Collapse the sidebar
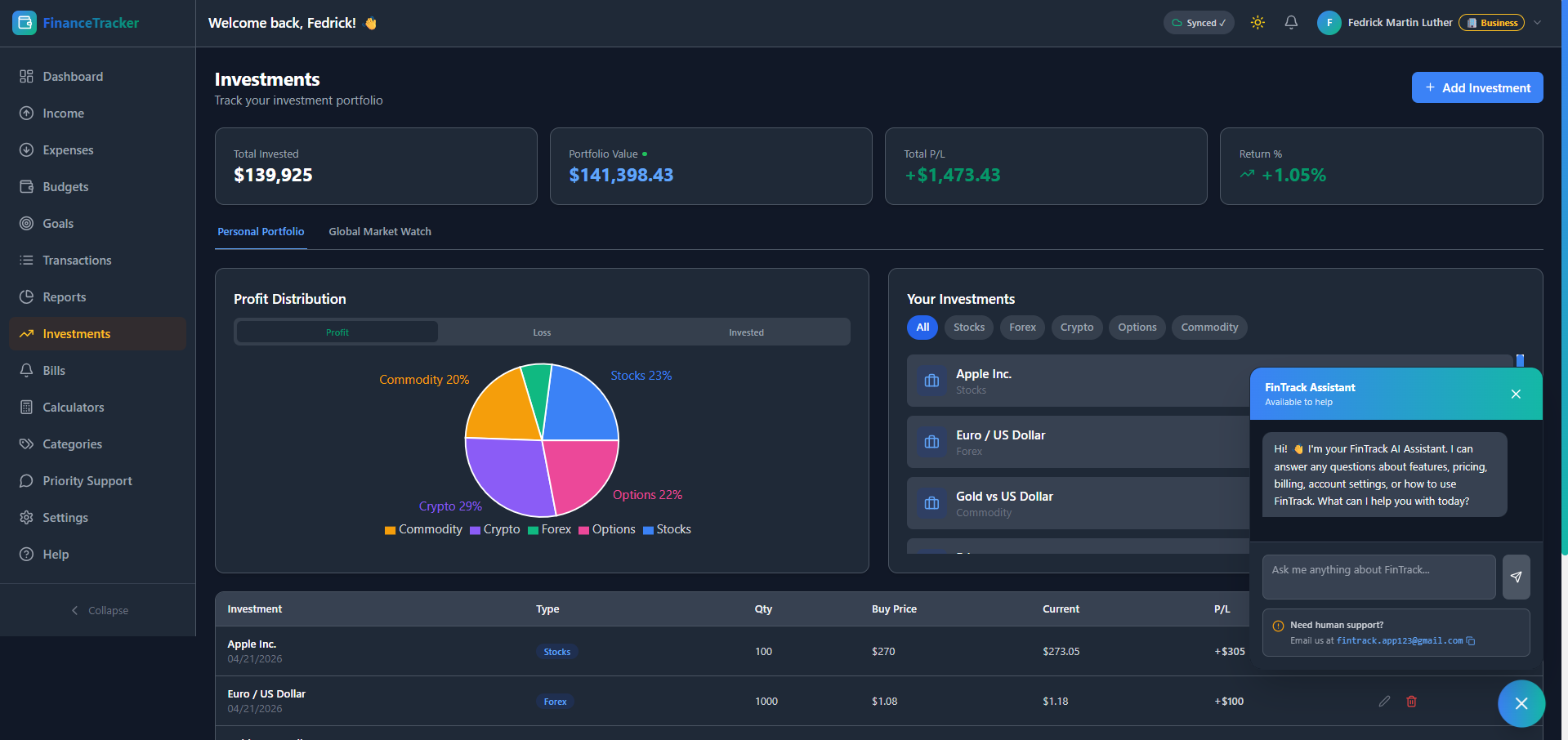1568x740 pixels. (x=98, y=610)
